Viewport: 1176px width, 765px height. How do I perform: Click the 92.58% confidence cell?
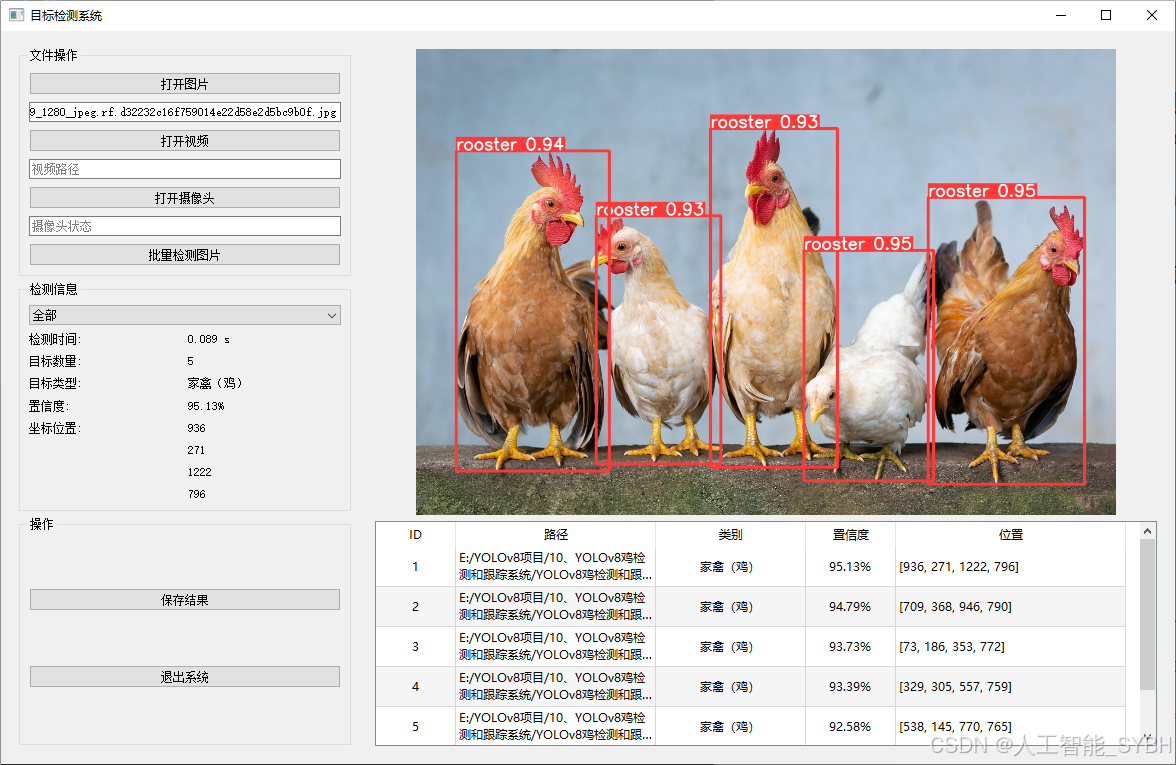[850, 726]
